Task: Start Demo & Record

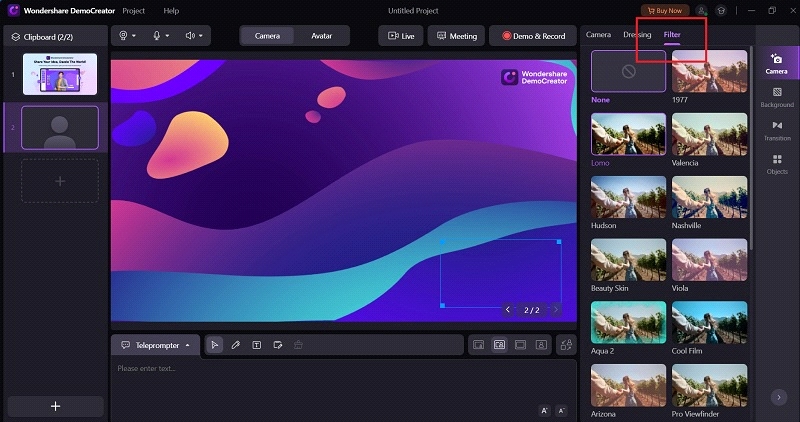Action: (x=533, y=36)
